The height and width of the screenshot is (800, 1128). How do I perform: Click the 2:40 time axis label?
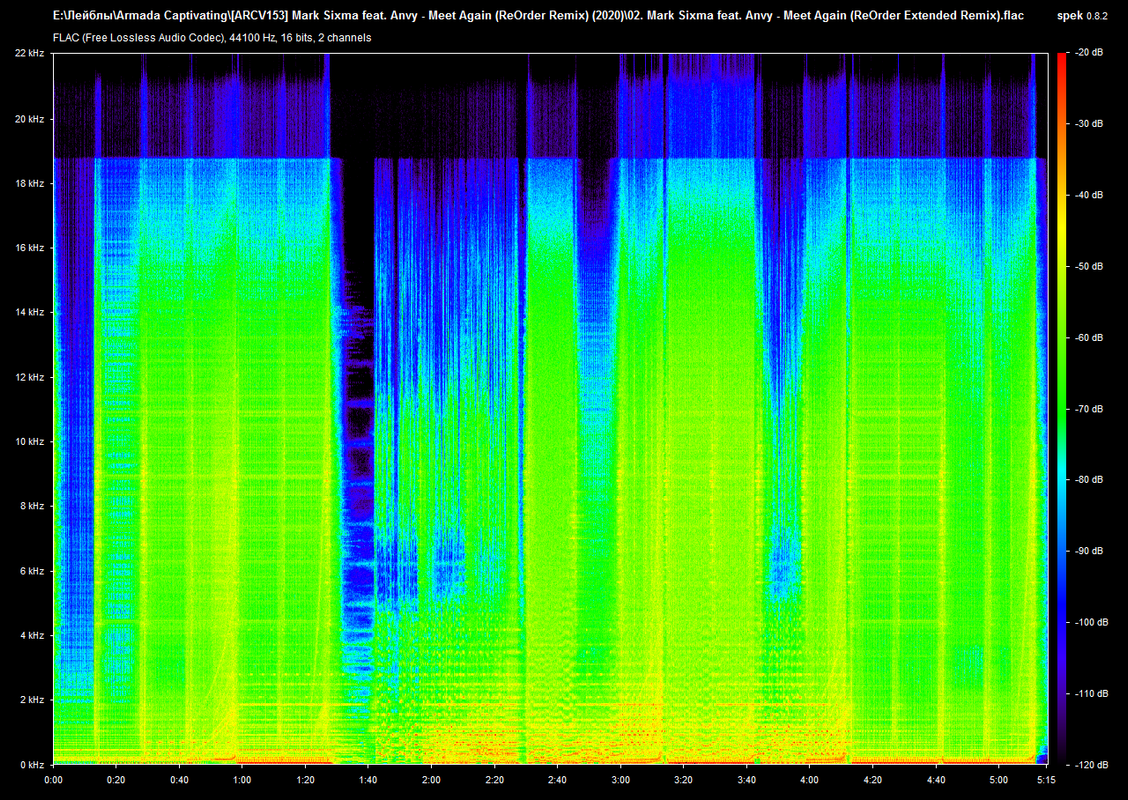558,780
